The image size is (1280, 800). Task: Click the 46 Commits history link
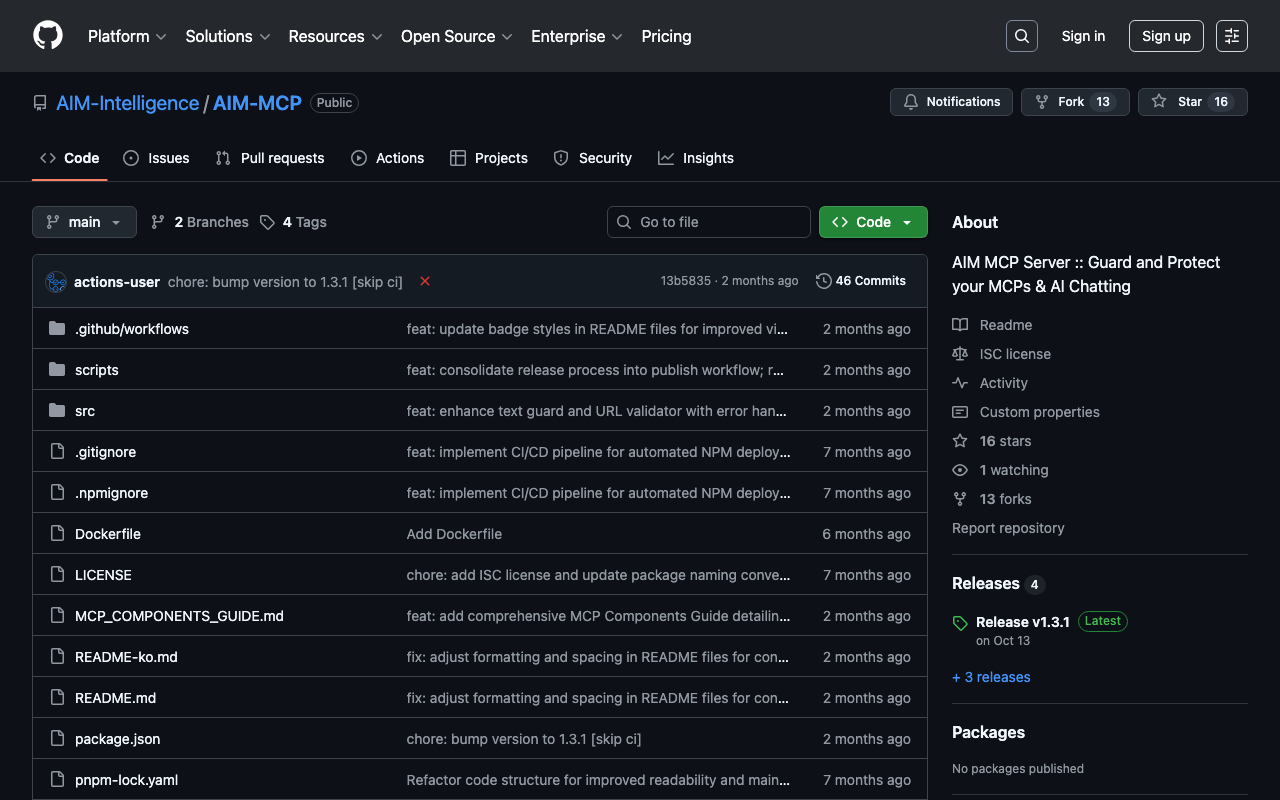pyautogui.click(x=861, y=281)
